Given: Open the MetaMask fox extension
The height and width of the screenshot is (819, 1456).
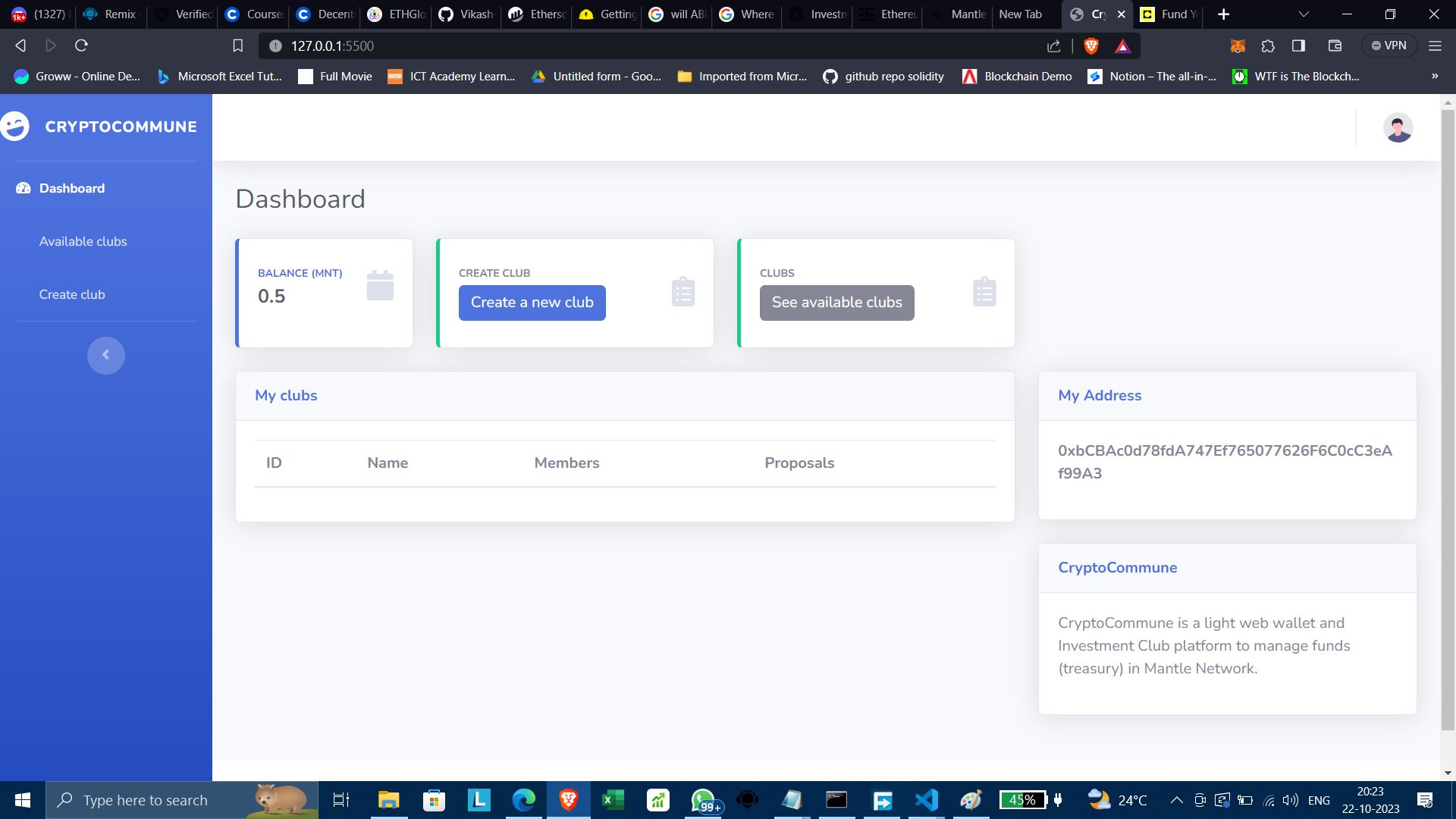Looking at the screenshot, I should pyautogui.click(x=1238, y=45).
